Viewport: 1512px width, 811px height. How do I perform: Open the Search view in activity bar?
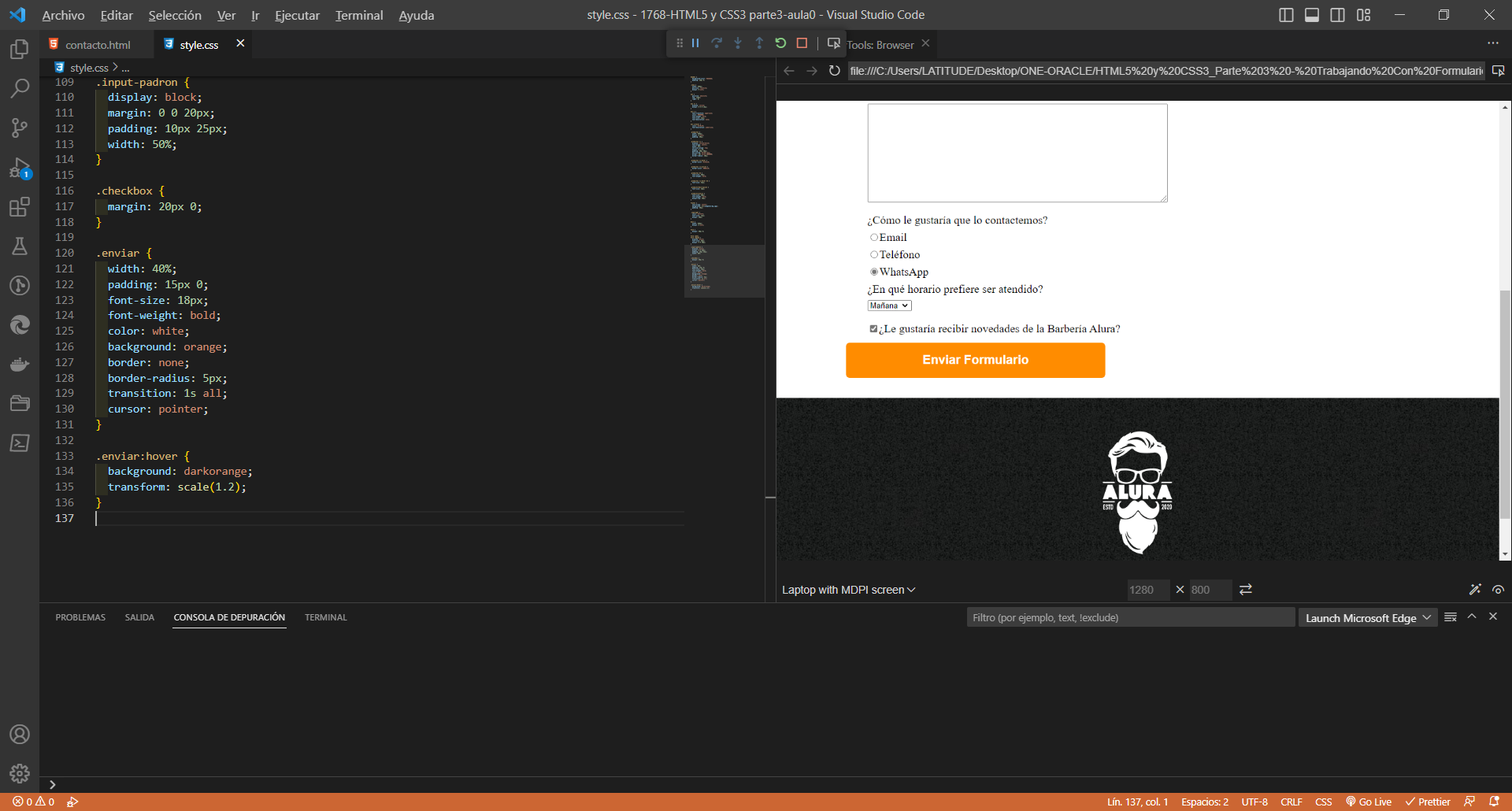coord(20,88)
